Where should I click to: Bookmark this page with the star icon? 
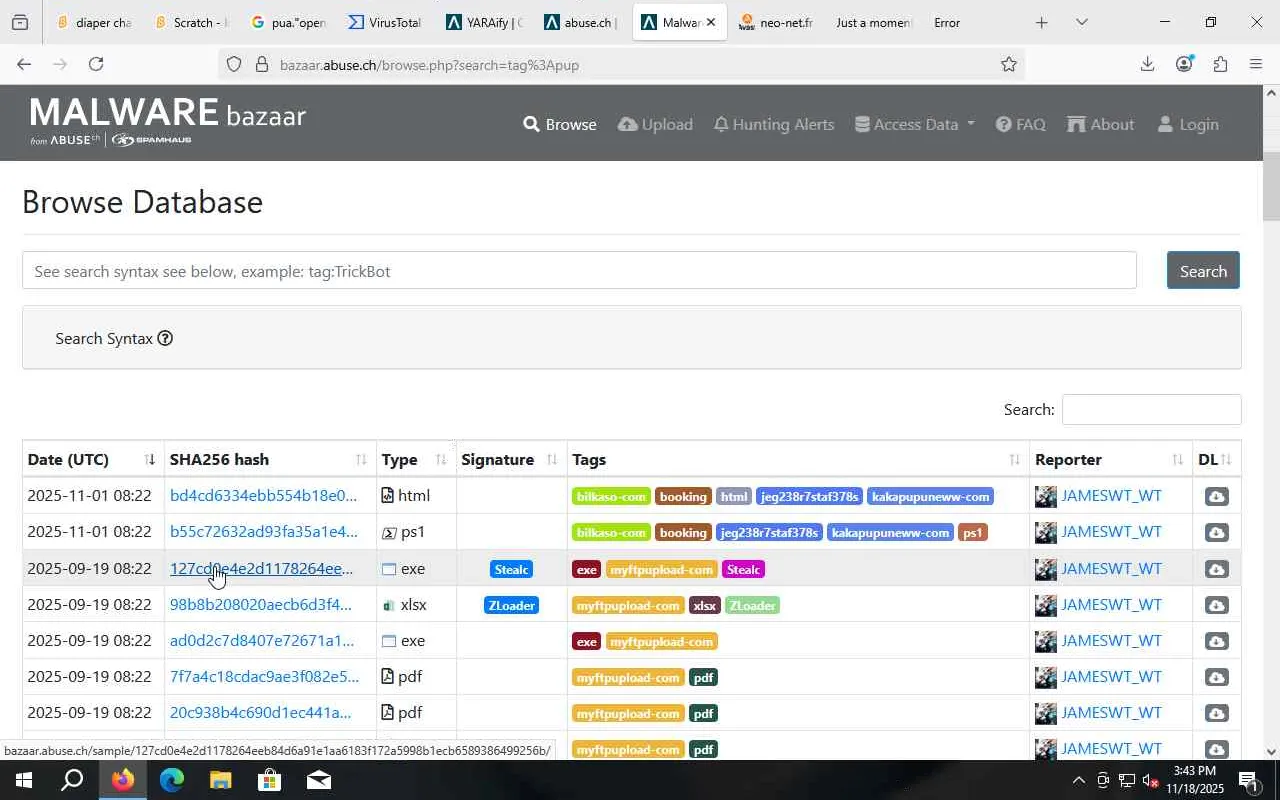coord(1009,64)
